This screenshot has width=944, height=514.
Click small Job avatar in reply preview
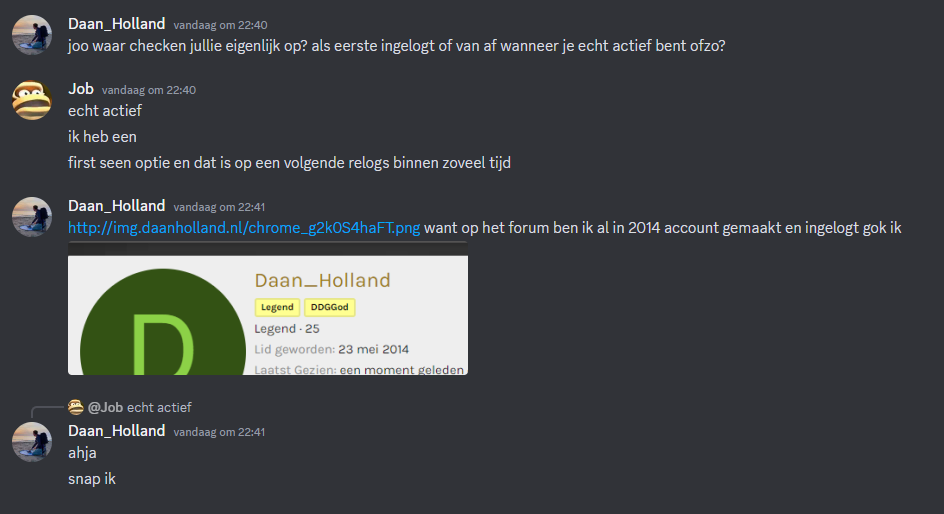click(75, 407)
